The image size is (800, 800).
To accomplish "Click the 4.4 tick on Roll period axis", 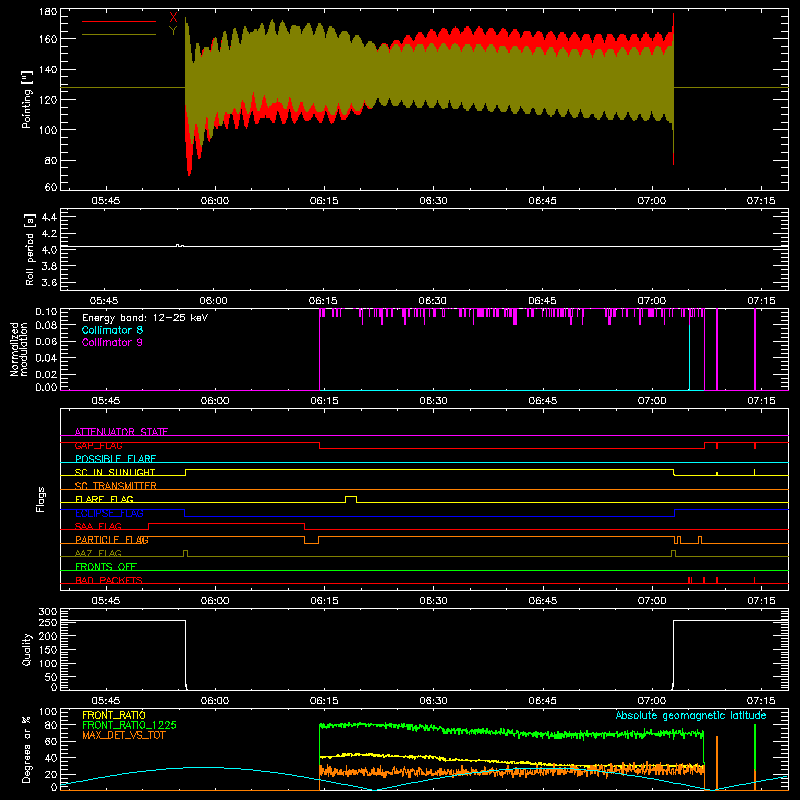I will (x=49, y=217).
